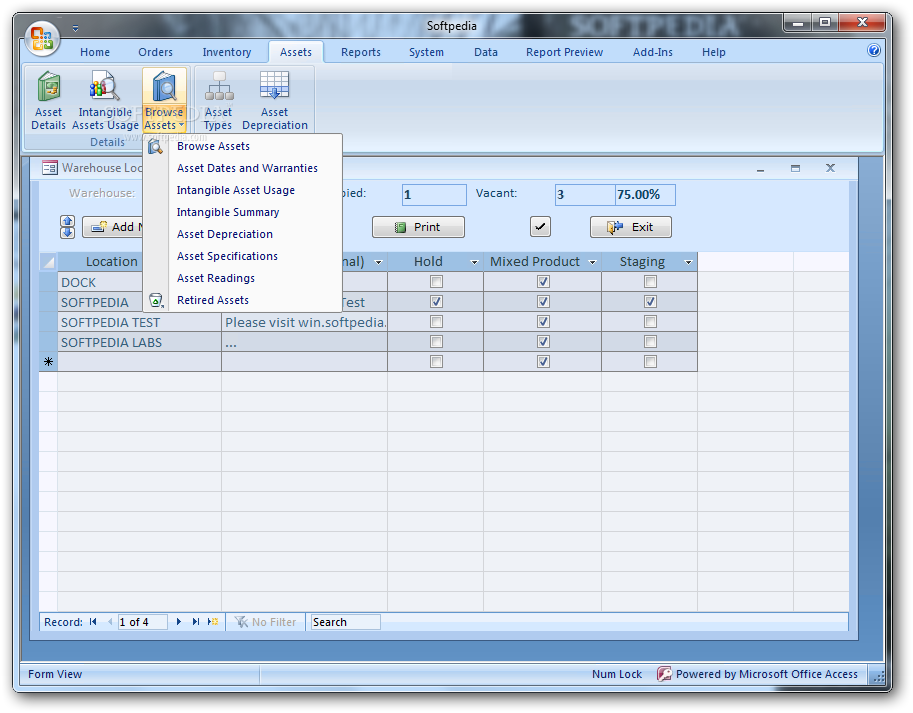Click the Office button orb
The height and width of the screenshot is (713, 913).
[x=42, y=38]
